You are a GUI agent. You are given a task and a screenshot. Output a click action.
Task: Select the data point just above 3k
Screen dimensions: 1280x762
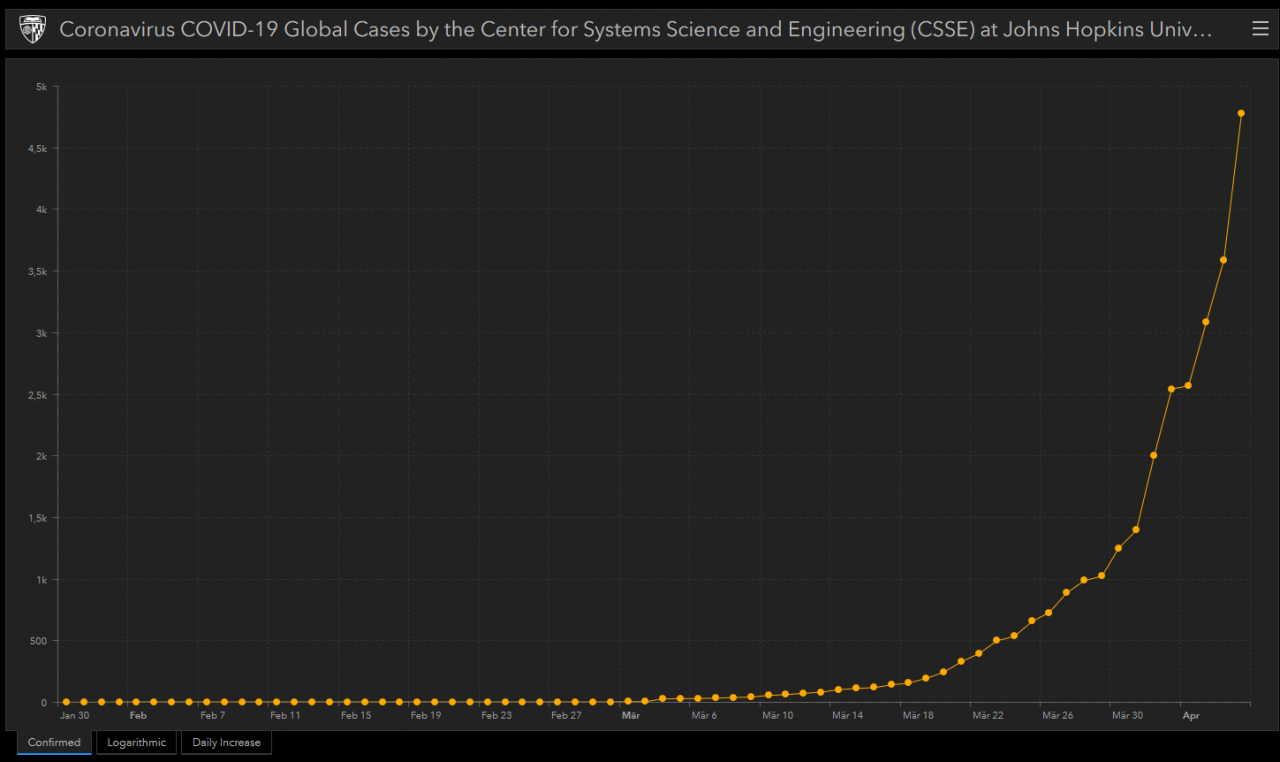pyautogui.click(x=1206, y=322)
